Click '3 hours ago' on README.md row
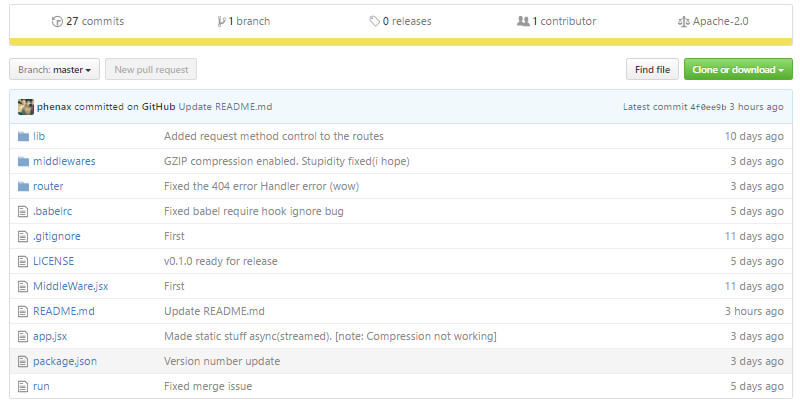800x400 pixels. pyautogui.click(x=754, y=311)
